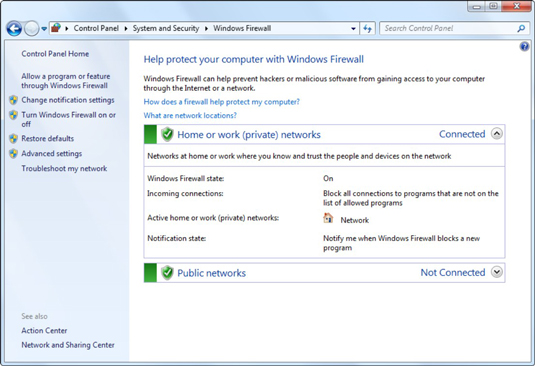Expand arrow after System and Security breadcrumb

[x=206, y=29]
